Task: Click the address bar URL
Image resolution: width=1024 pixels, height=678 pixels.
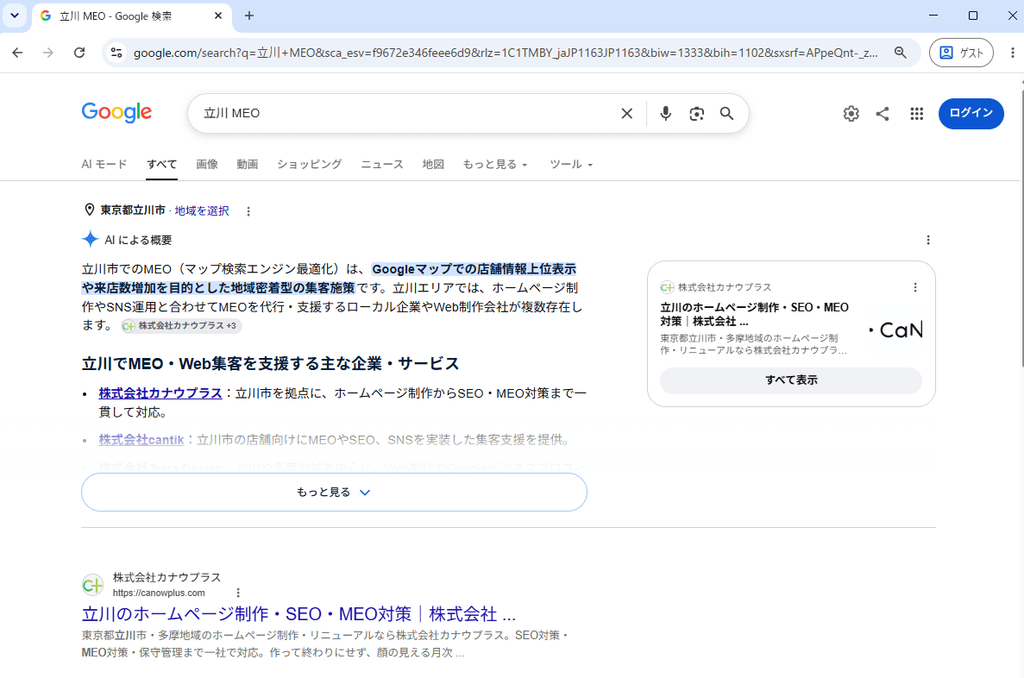Action: coord(505,53)
